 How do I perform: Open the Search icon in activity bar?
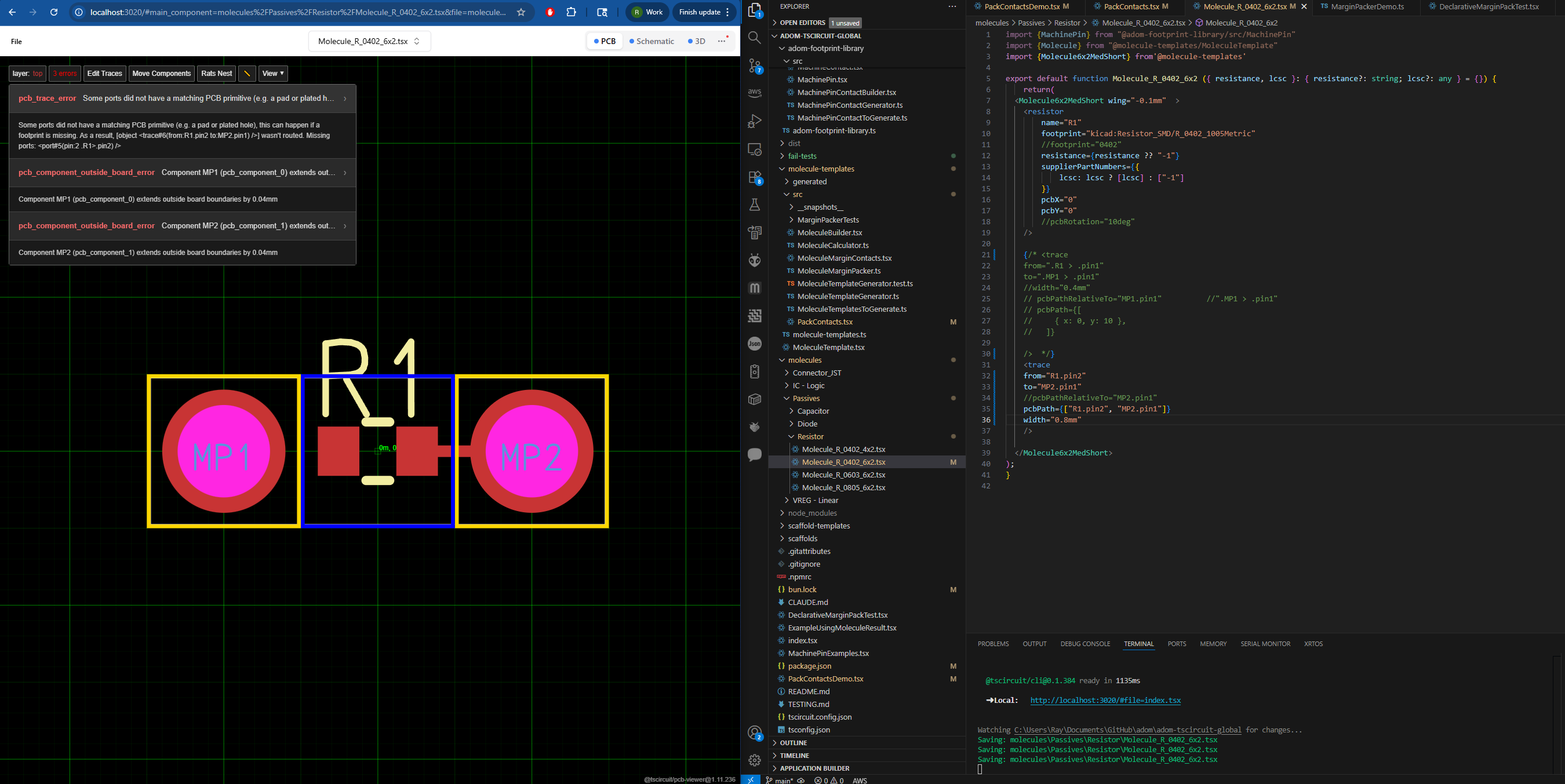(755, 38)
